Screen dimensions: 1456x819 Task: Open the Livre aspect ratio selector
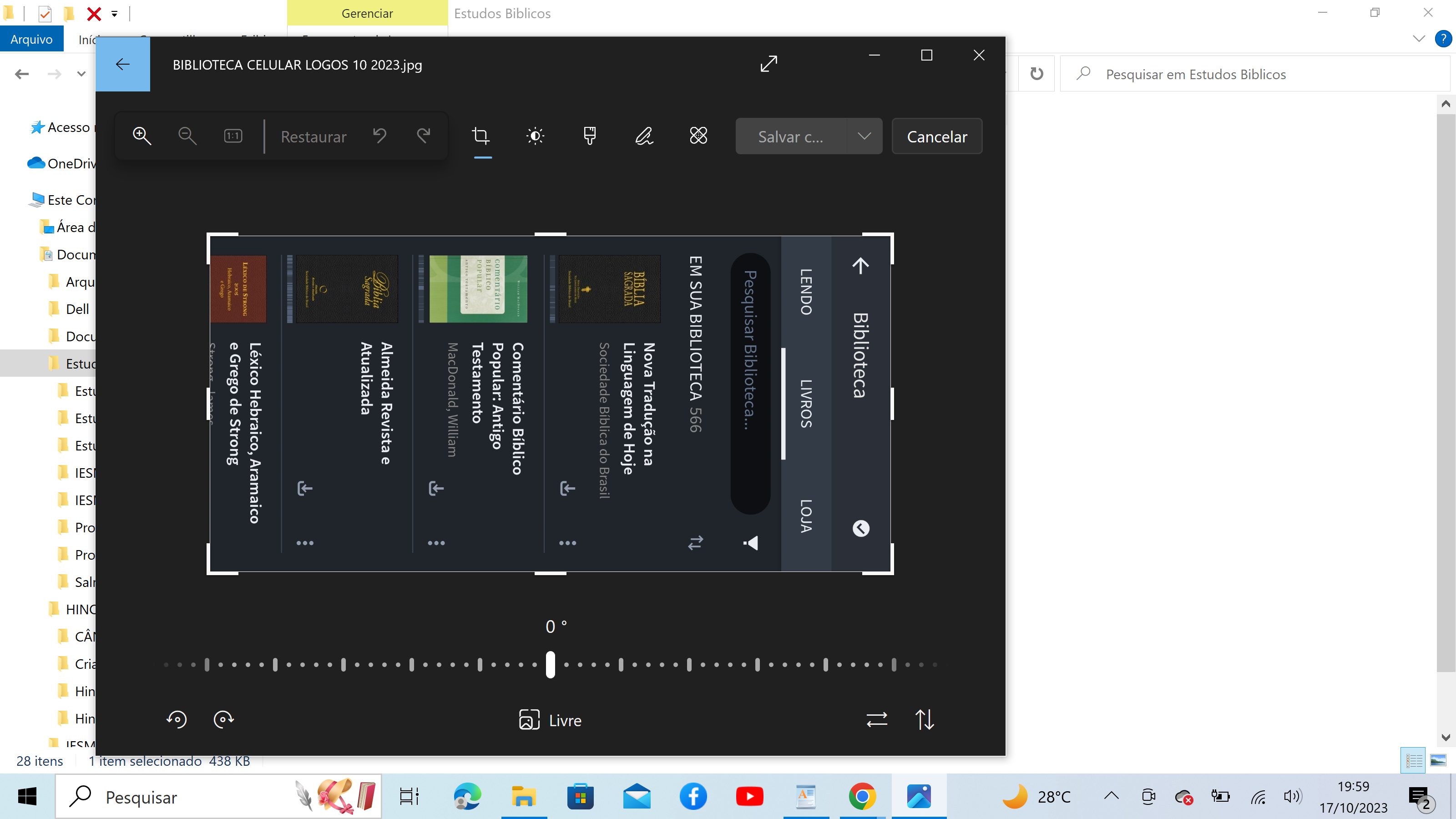[x=550, y=720]
